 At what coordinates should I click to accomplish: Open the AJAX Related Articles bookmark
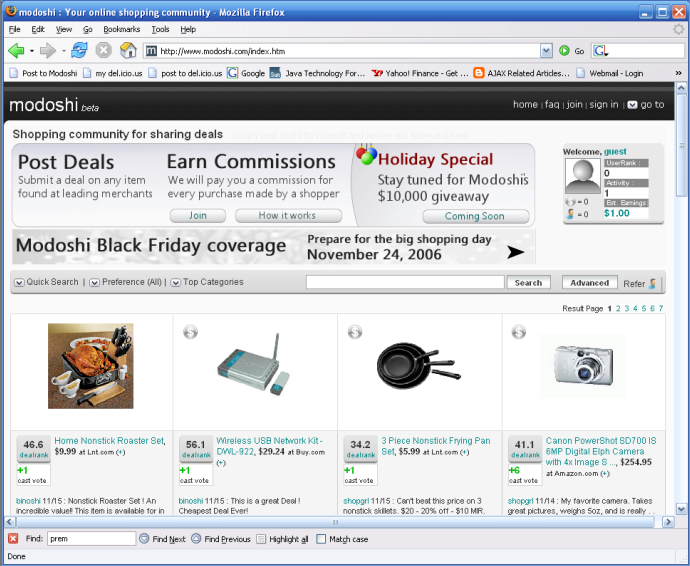(x=521, y=73)
